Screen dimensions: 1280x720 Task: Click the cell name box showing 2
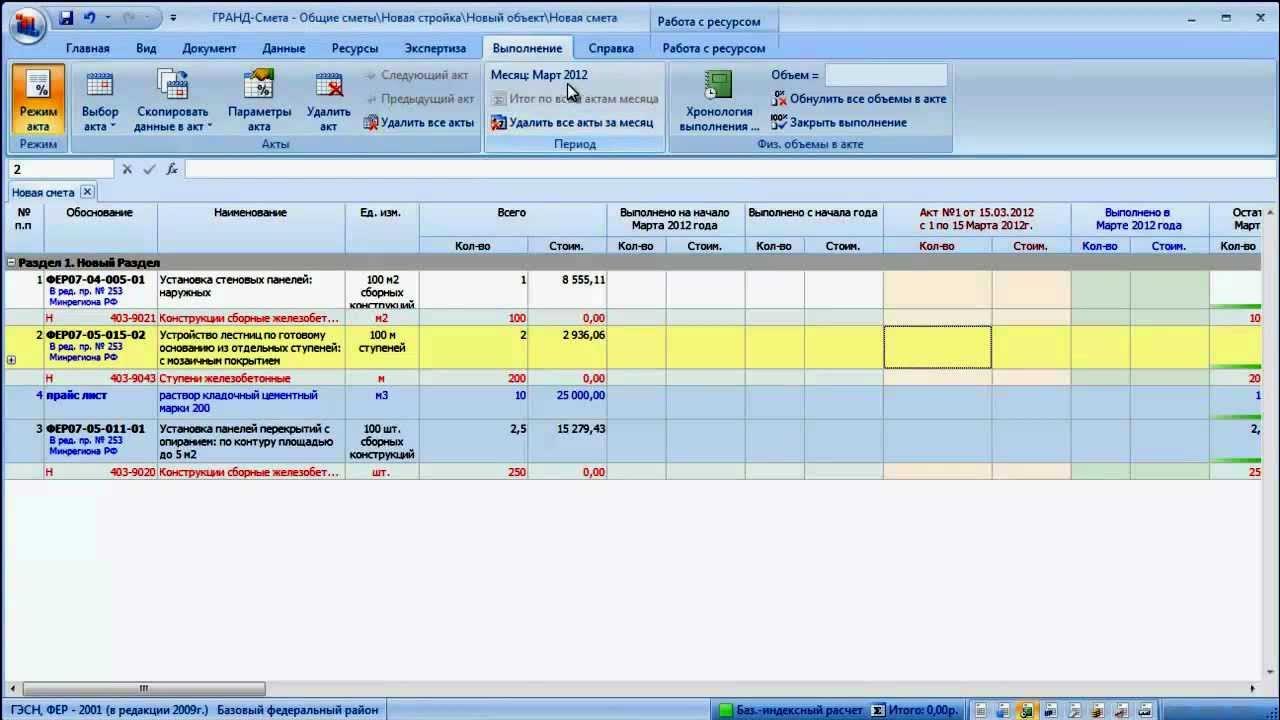tap(60, 169)
